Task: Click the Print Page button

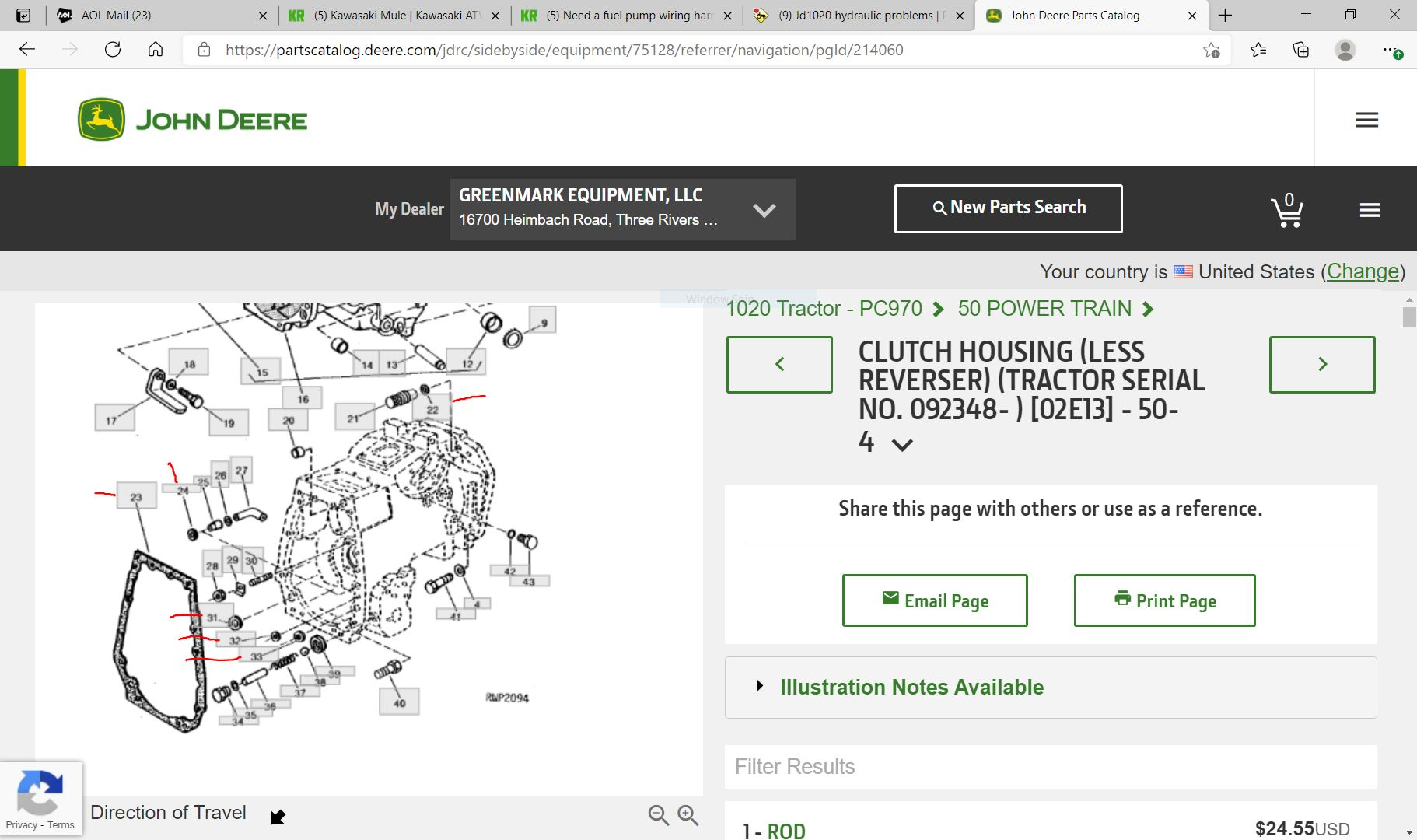Action: 1164,600
